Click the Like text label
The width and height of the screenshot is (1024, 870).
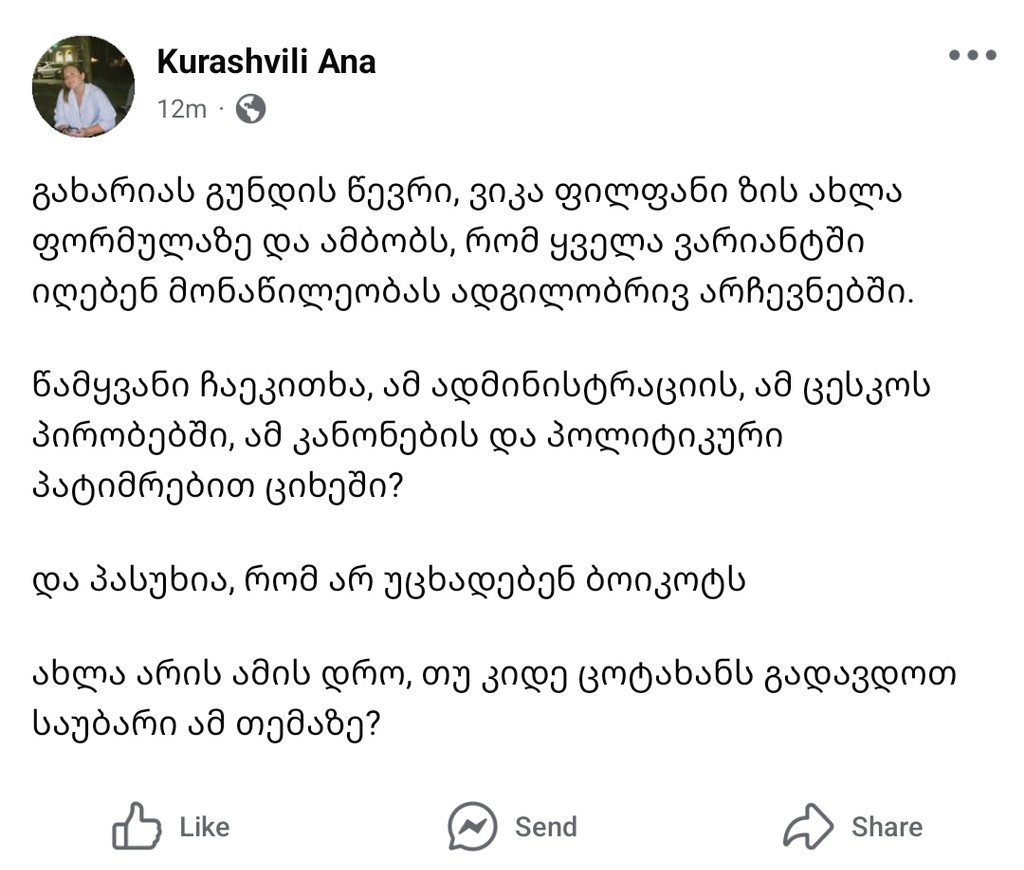(205, 827)
